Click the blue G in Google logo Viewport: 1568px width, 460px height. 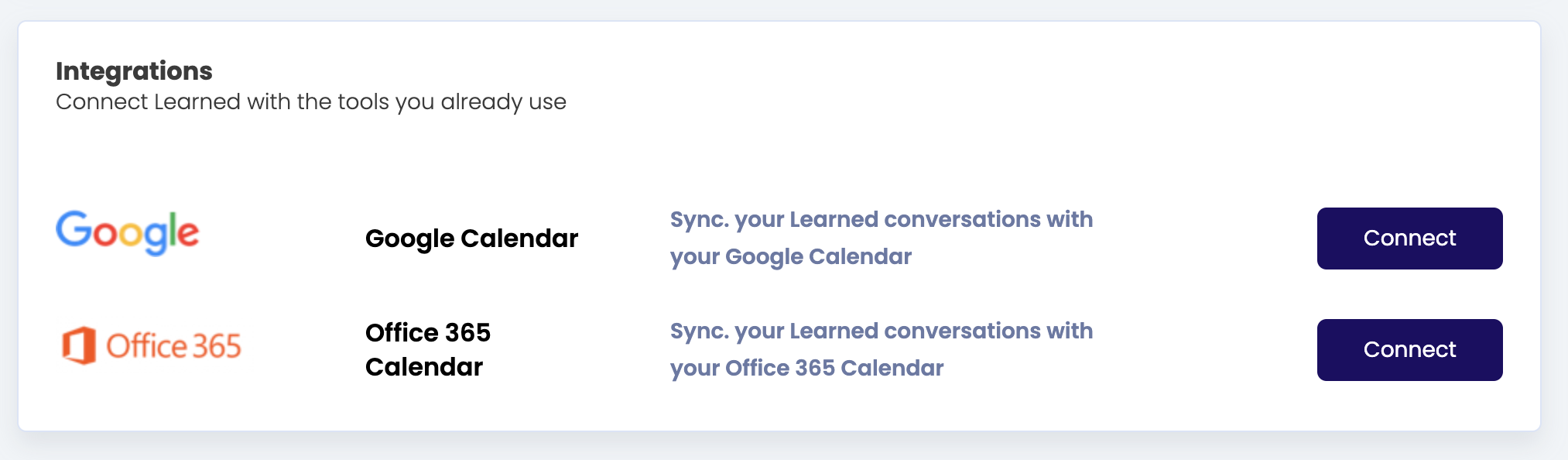74,229
